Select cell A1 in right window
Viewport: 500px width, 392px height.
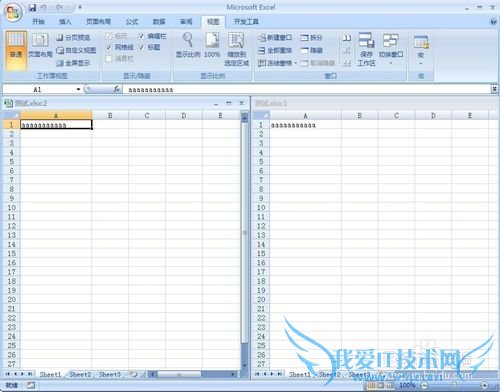[305, 125]
